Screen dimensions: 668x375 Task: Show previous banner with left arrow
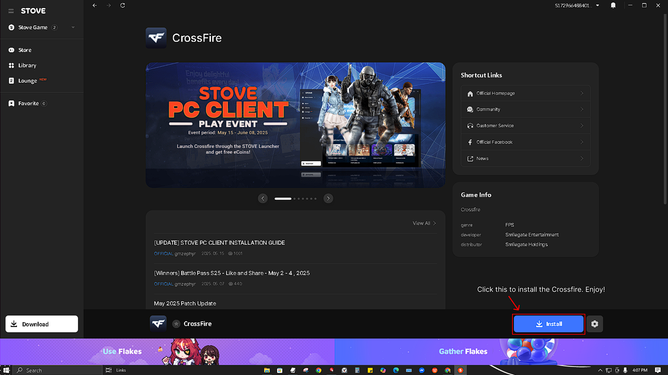pyautogui.click(x=263, y=199)
